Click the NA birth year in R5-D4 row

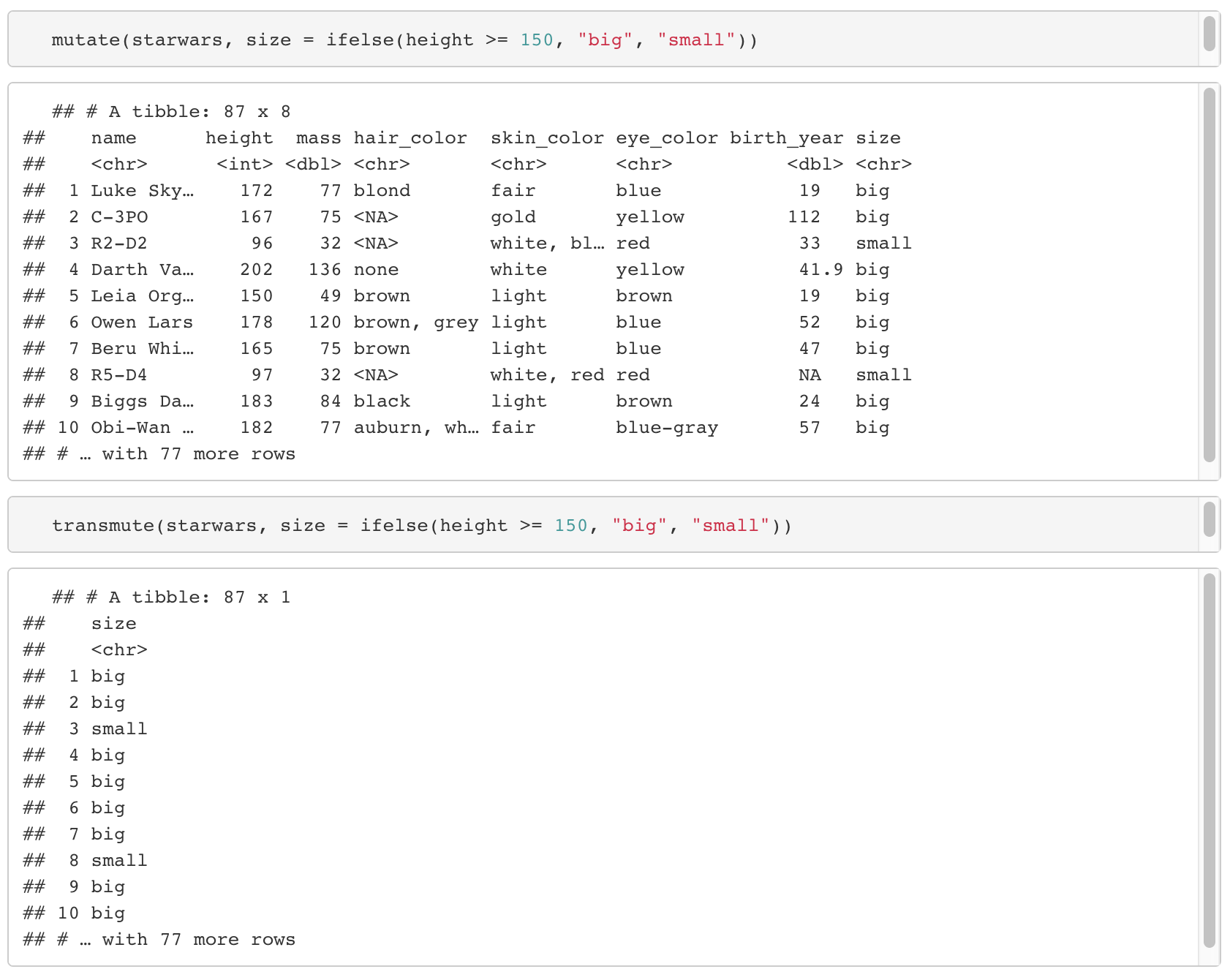pos(810,374)
